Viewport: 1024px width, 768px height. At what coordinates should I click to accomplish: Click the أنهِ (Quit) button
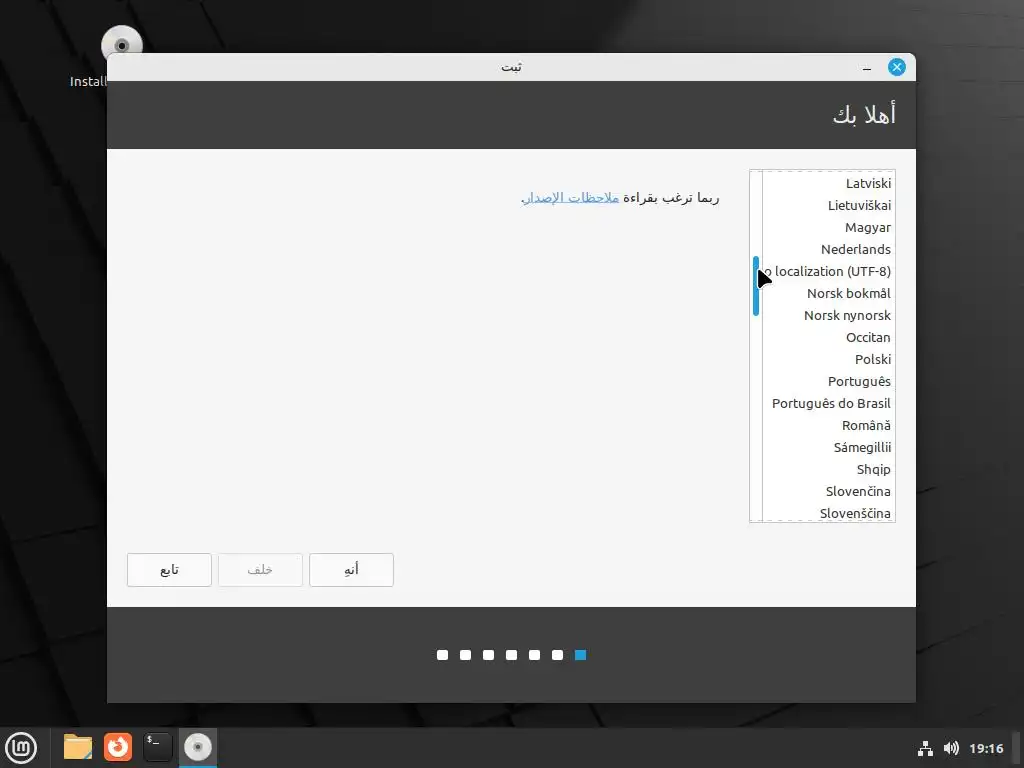[x=351, y=570]
